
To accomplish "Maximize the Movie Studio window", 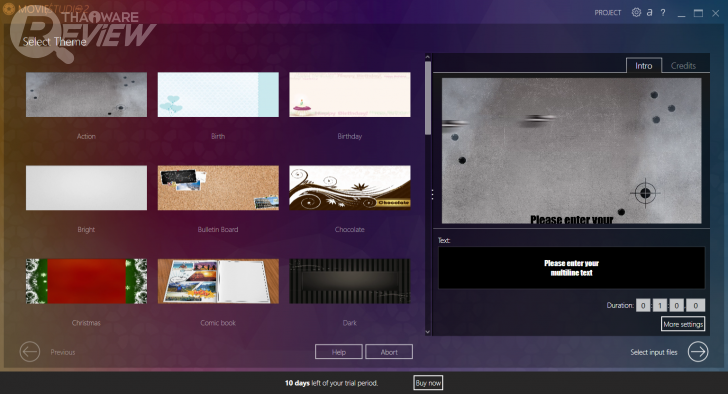I will (698, 13).
